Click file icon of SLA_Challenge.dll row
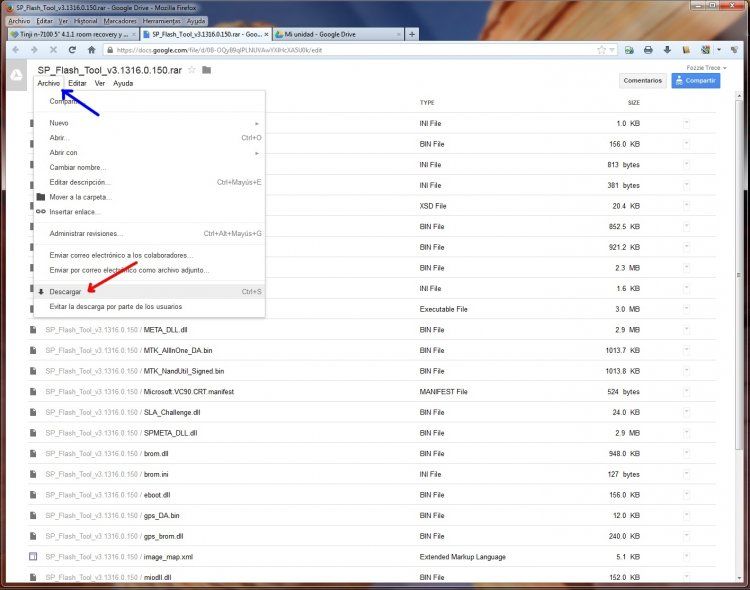Image resolution: width=750 pixels, height=590 pixels. point(33,412)
